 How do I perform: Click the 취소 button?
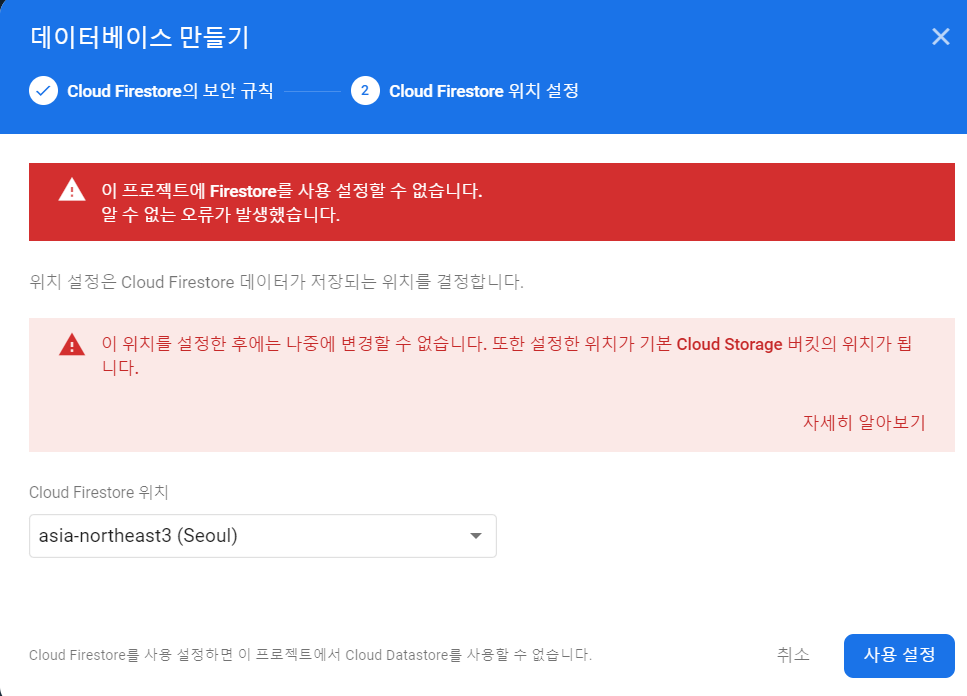[793, 655]
